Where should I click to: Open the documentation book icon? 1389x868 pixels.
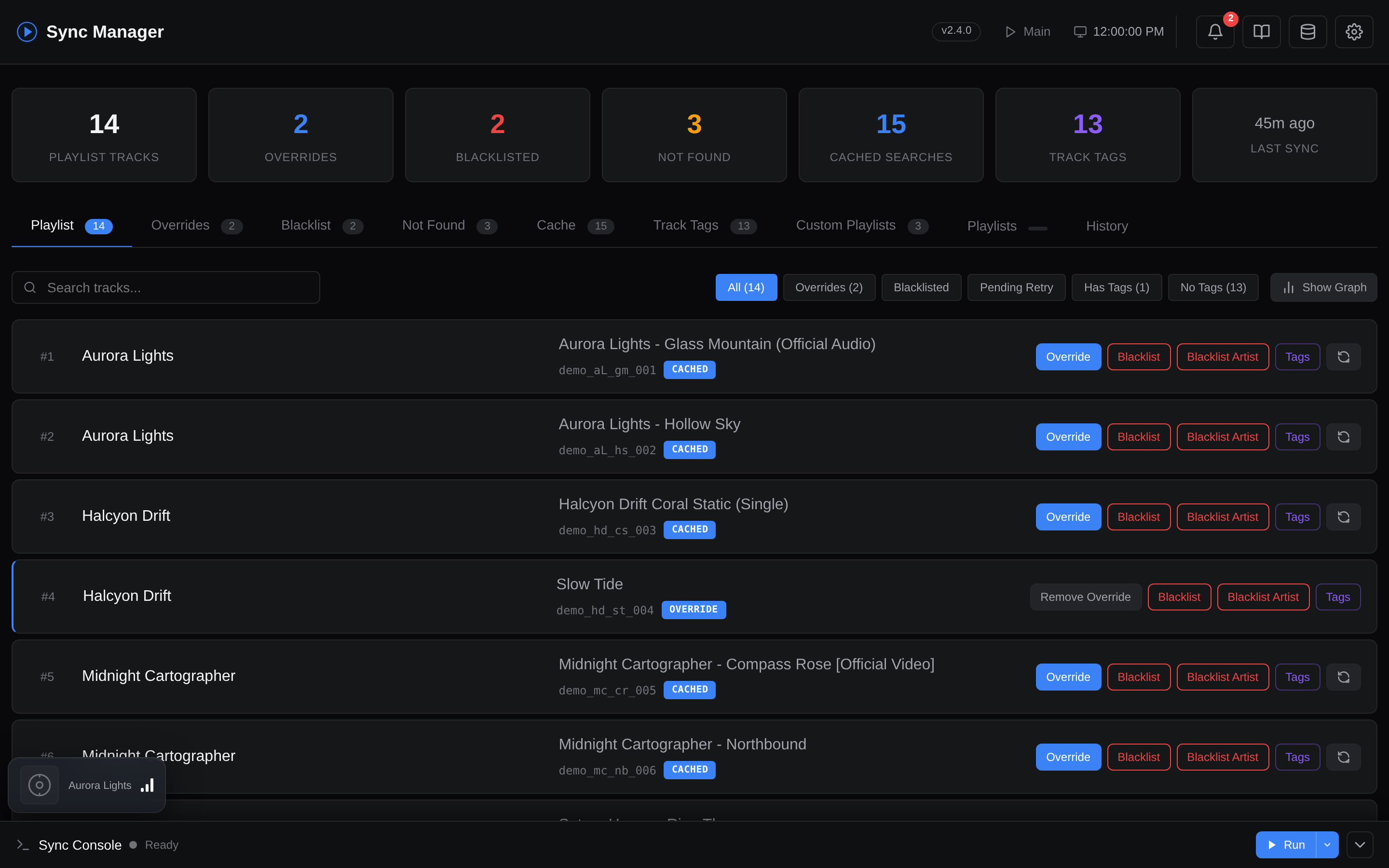(x=1262, y=31)
